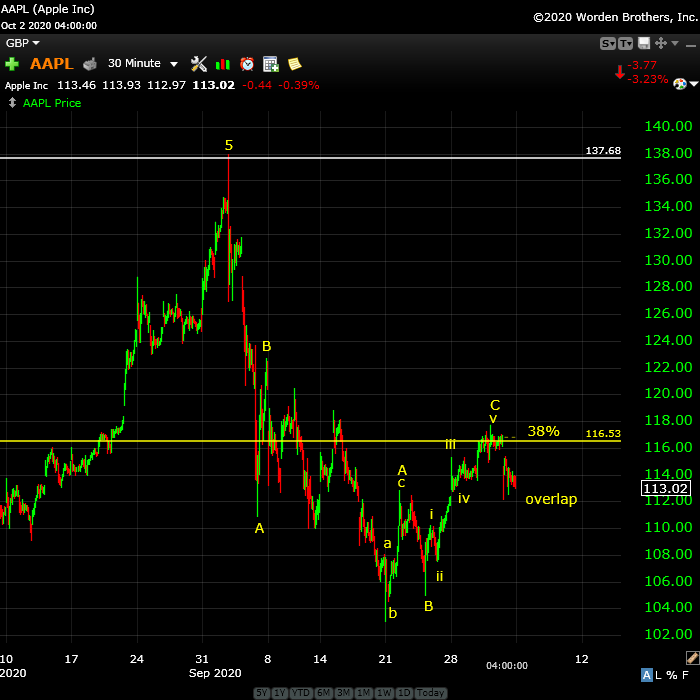Image resolution: width=700 pixels, height=700 pixels.
Task: Select the 1D time range button
Action: (404, 693)
